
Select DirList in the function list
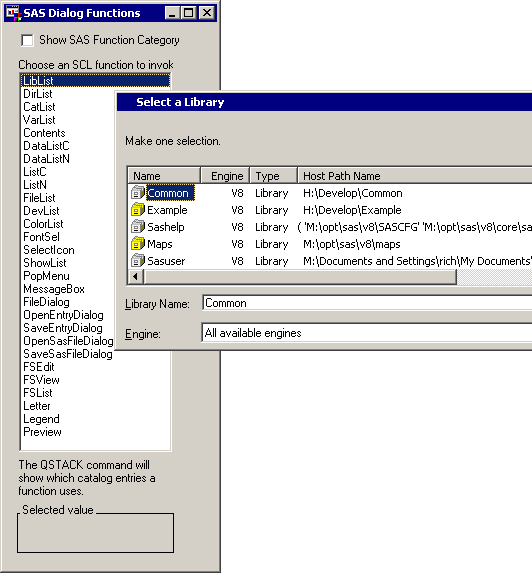coord(38,94)
